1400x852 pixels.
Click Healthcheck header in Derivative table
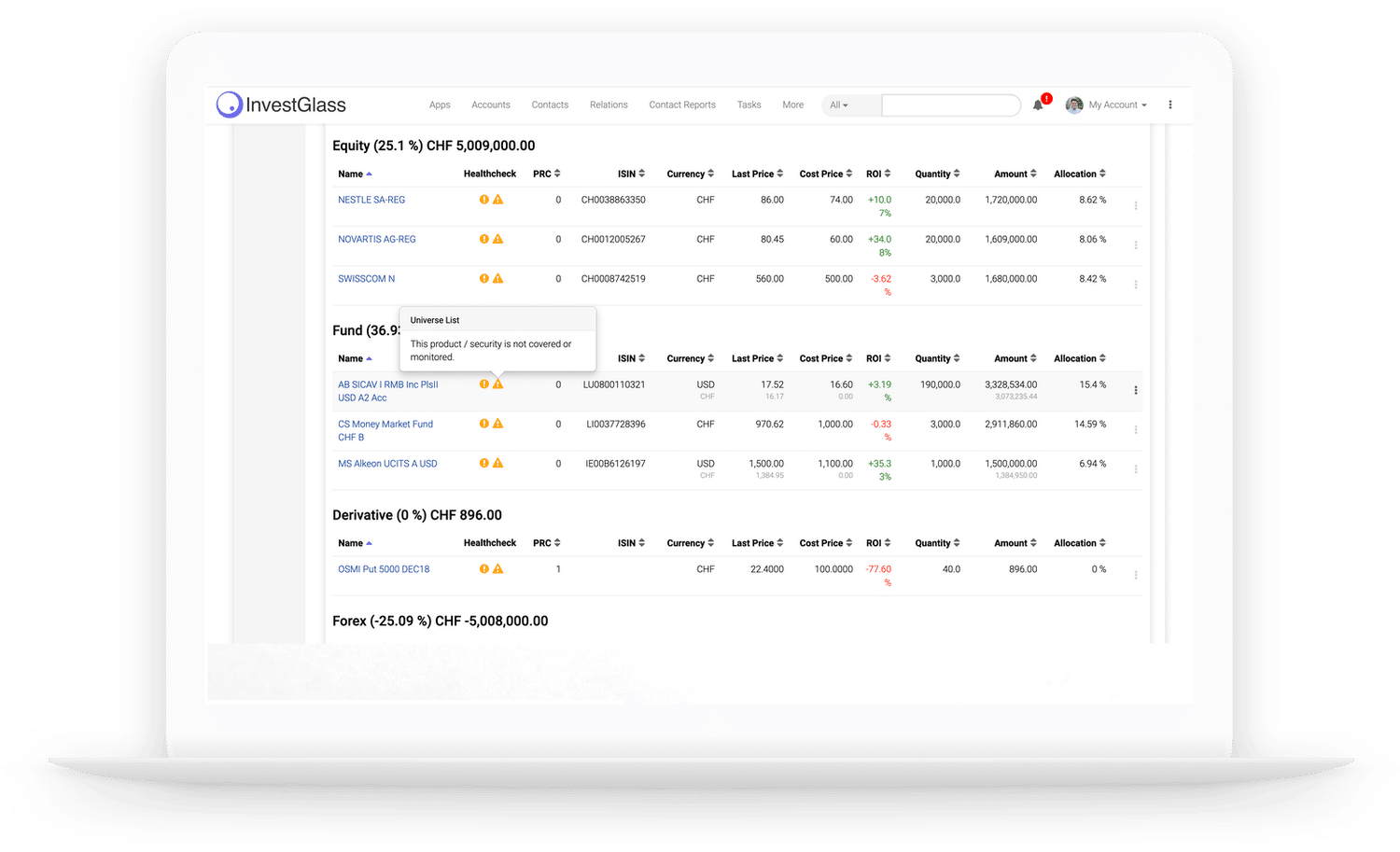tap(490, 543)
